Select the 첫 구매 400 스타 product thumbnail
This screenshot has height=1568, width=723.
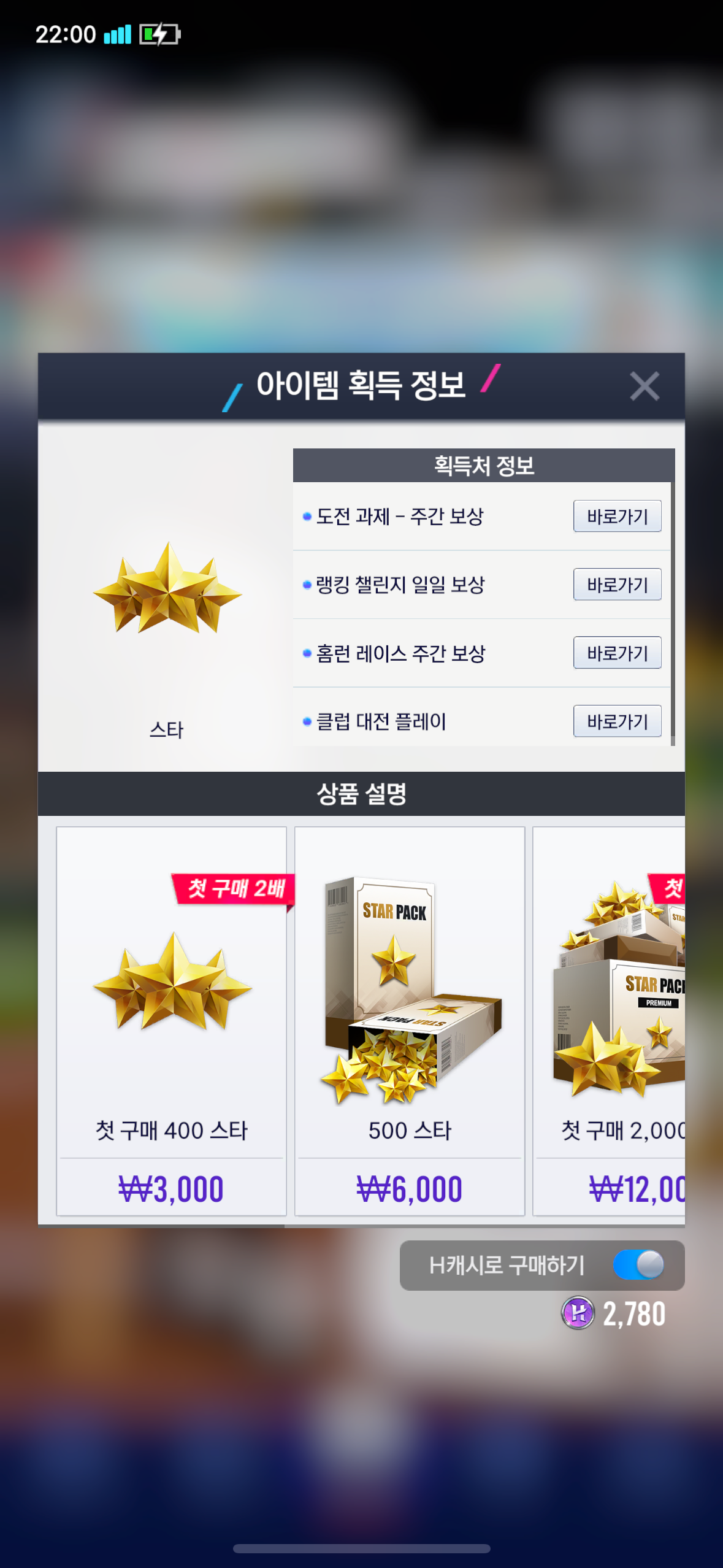point(173,982)
